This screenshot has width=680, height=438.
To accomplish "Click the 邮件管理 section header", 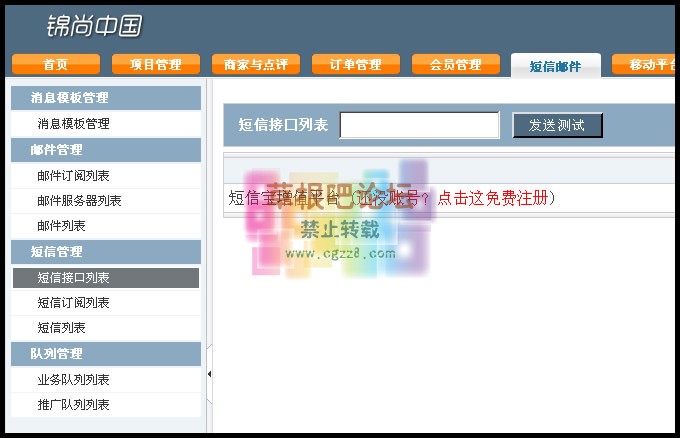I will click(x=106, y=150).
